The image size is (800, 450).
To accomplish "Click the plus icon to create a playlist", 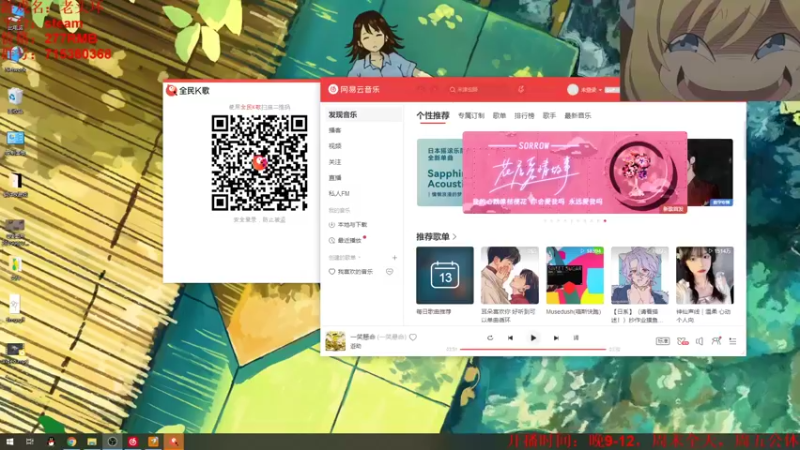I will click(394, 258).
